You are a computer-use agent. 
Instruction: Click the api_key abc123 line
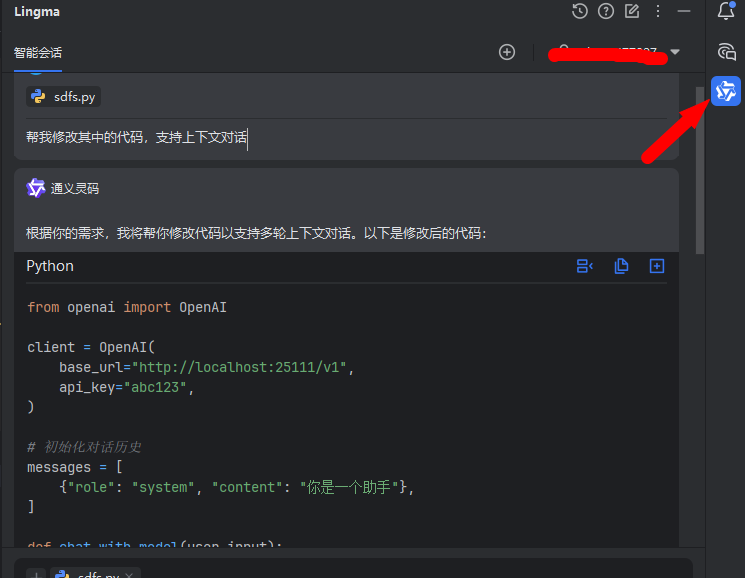[126, 387]
